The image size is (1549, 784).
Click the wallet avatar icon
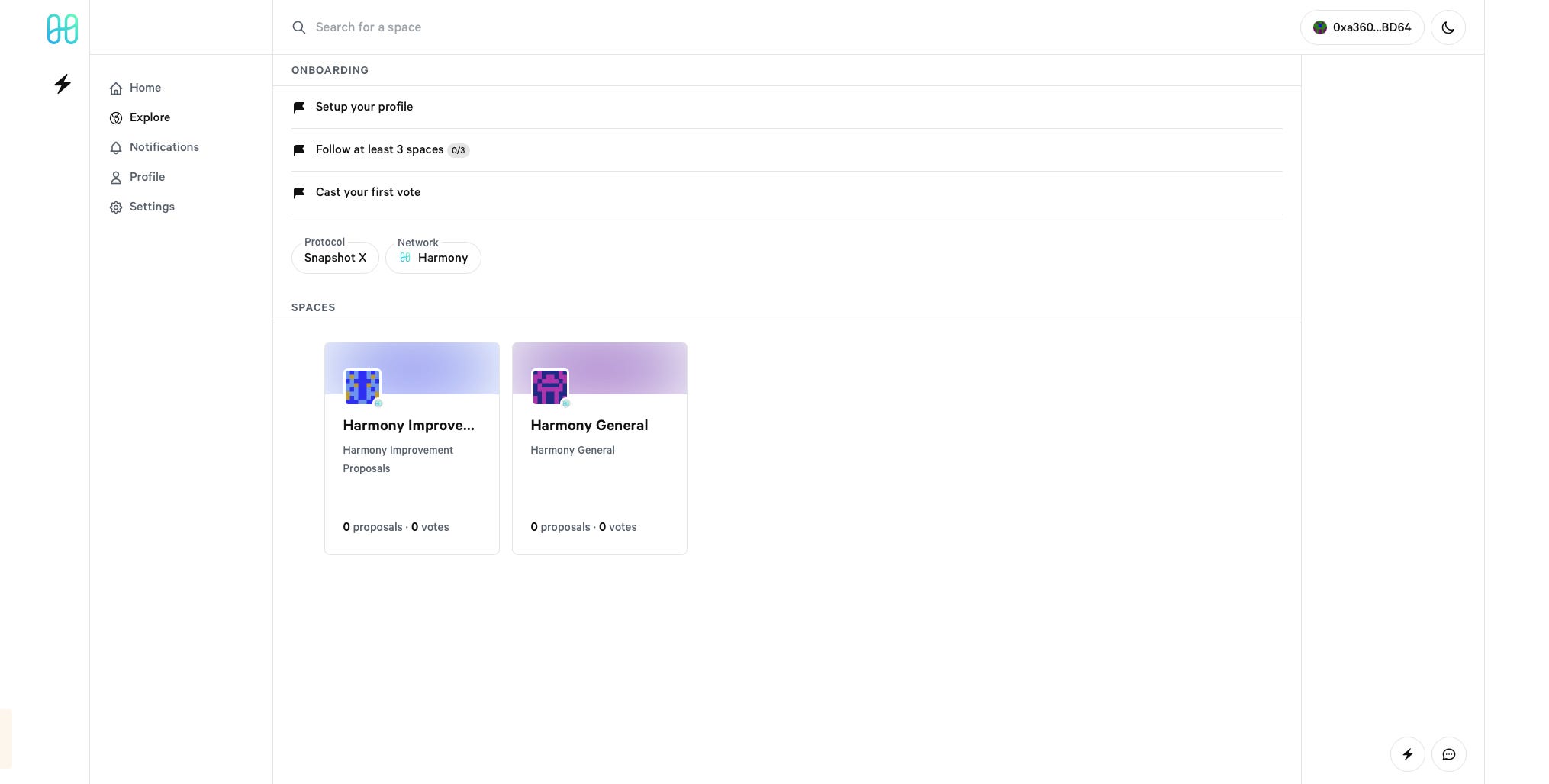[1320, 27]
